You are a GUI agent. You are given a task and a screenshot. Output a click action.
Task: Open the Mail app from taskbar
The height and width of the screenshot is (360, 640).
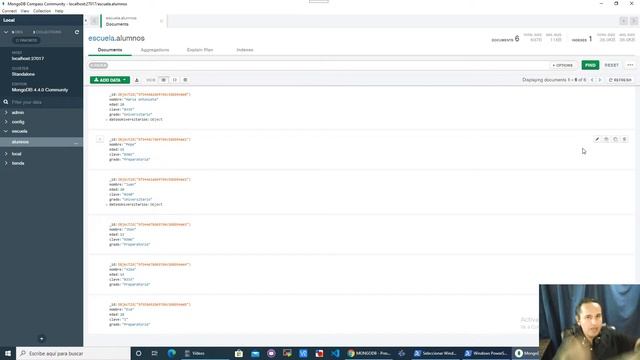[255, 353]
